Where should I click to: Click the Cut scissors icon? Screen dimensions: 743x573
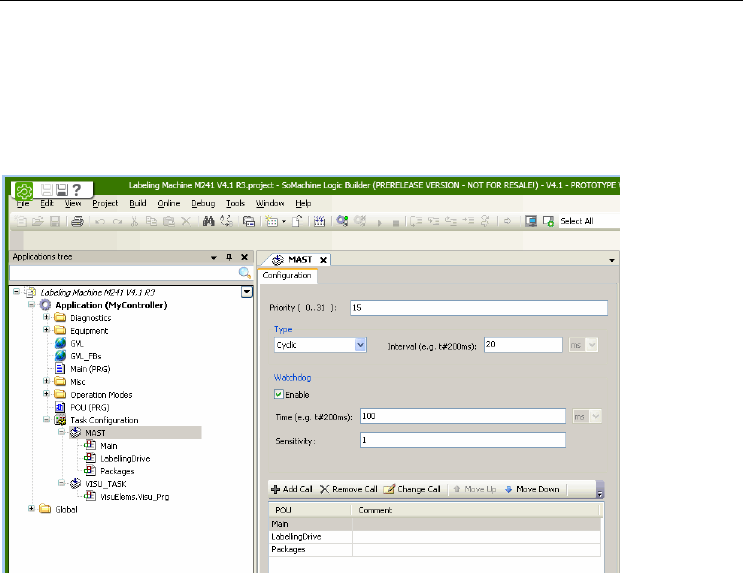135,221
